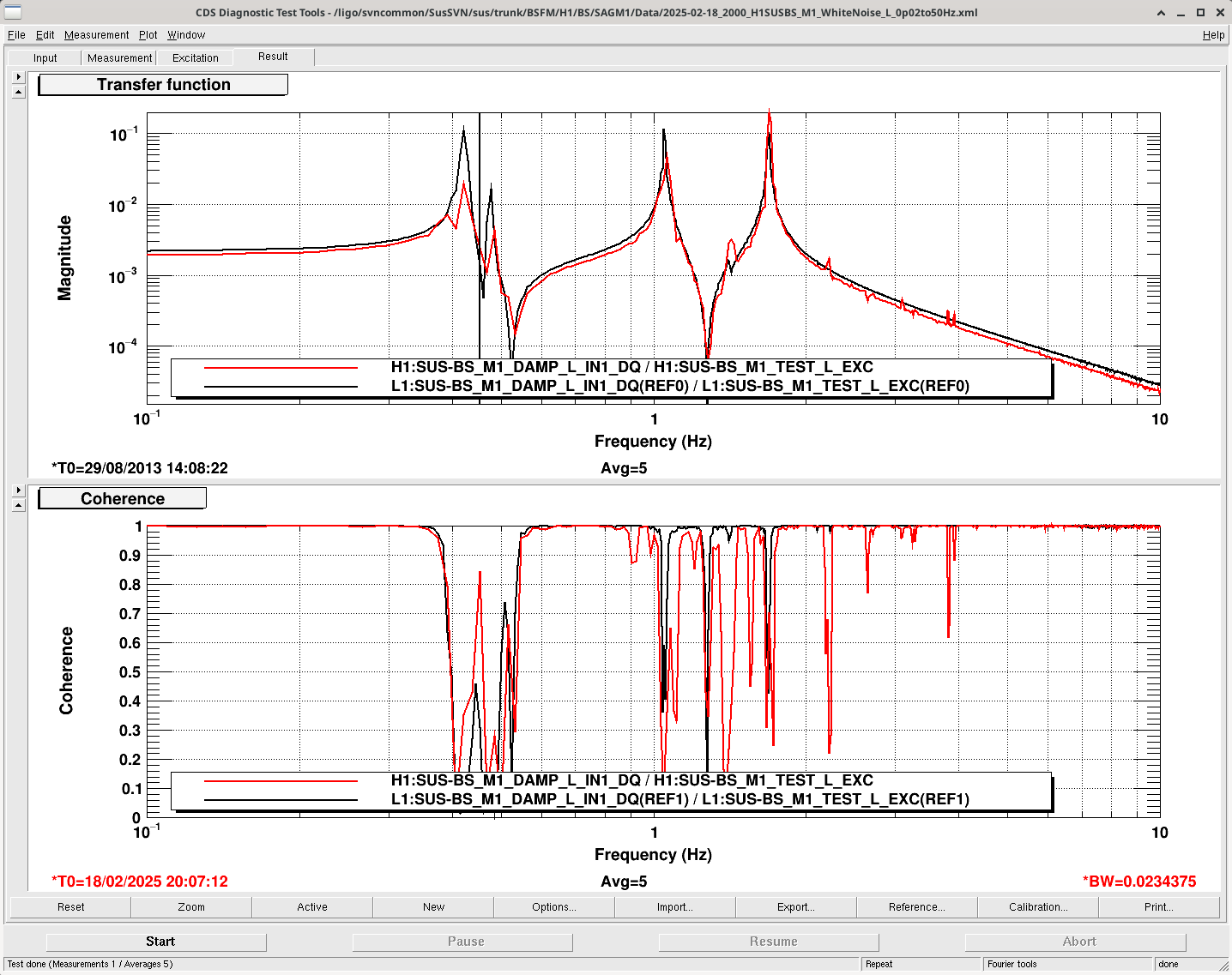Image resolution: width=1232 pixels, height=975 pixels.
Task: Click the Reset button
Action: (x=70, y=907)
